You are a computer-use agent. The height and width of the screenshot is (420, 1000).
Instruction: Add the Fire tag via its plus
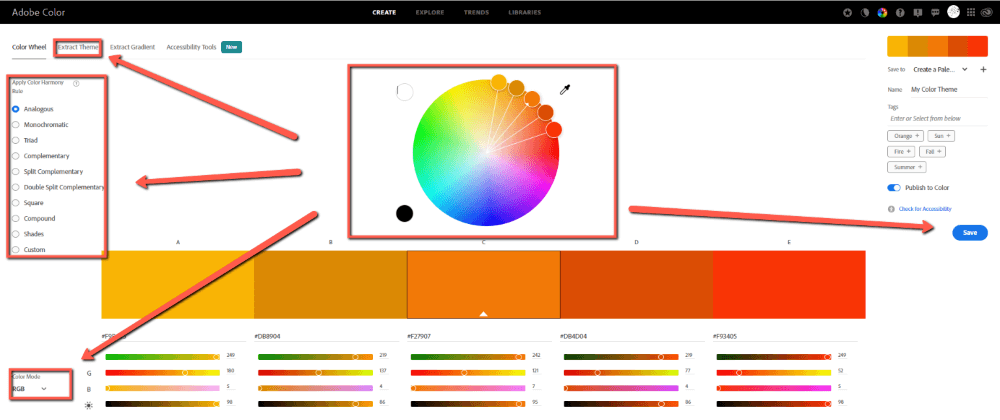(909, 151)
